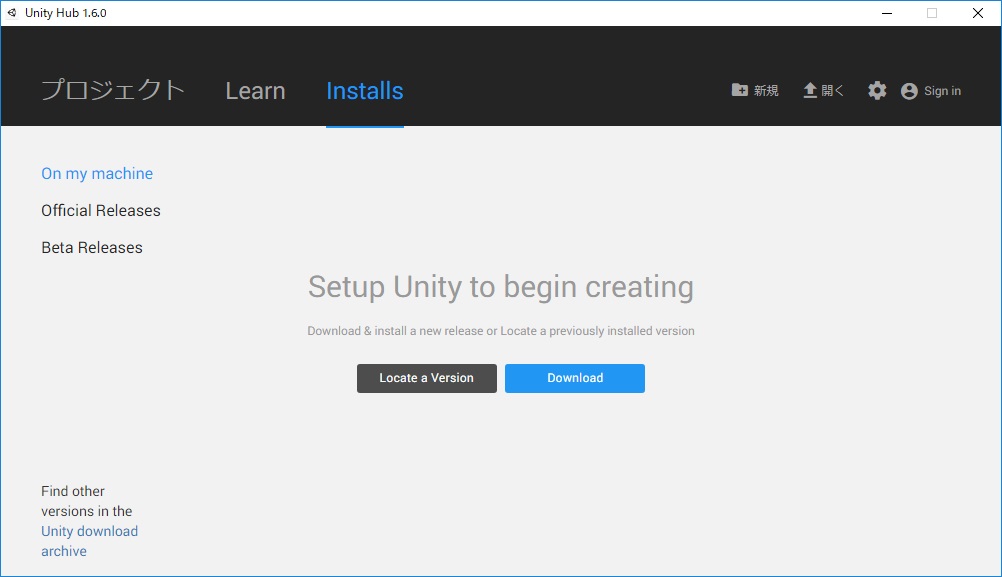1002x577 pixels.
Task: Click the disabled maximize button
Action: pos(932,13)
